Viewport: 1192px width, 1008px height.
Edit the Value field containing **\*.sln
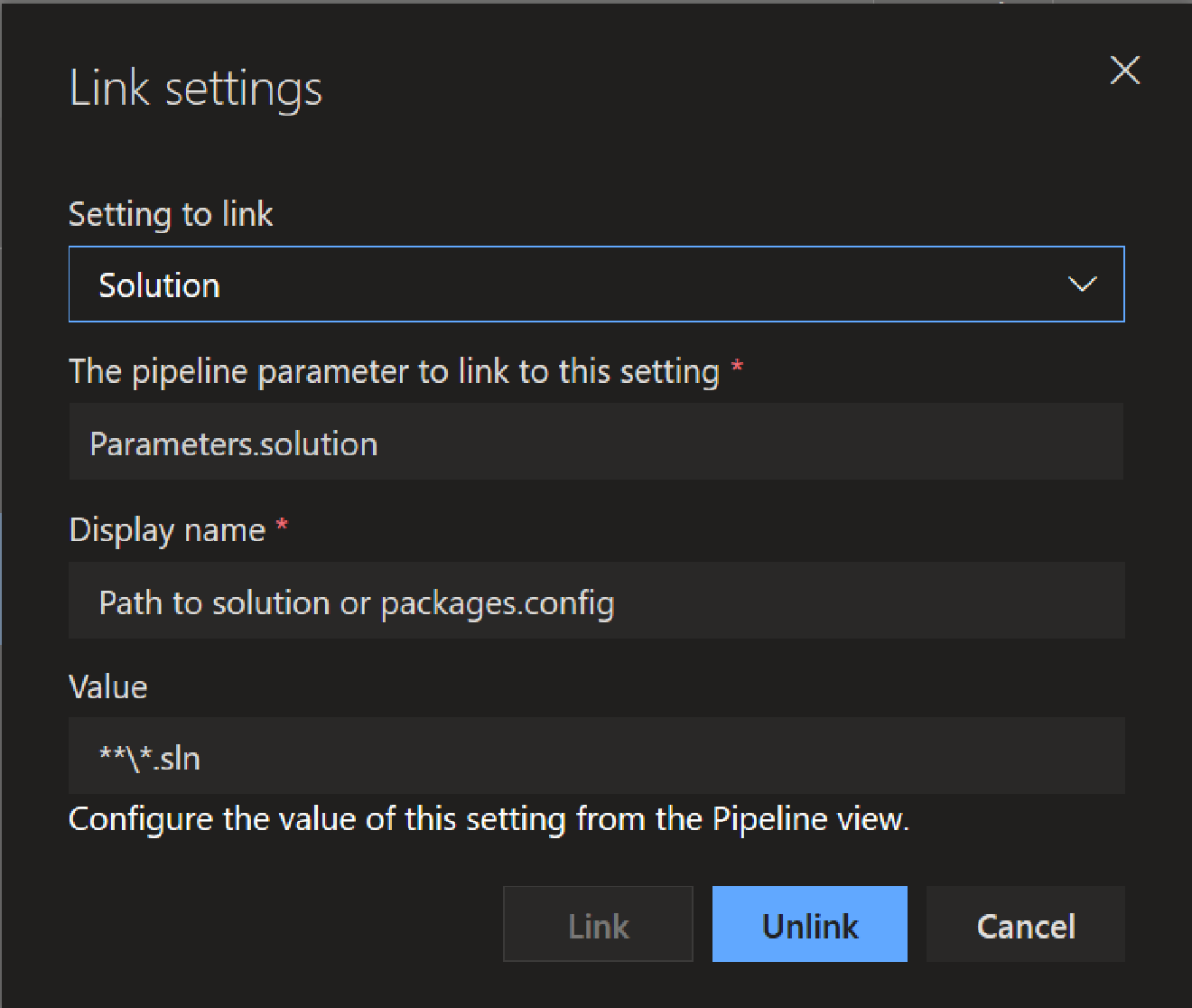[596, 757]
